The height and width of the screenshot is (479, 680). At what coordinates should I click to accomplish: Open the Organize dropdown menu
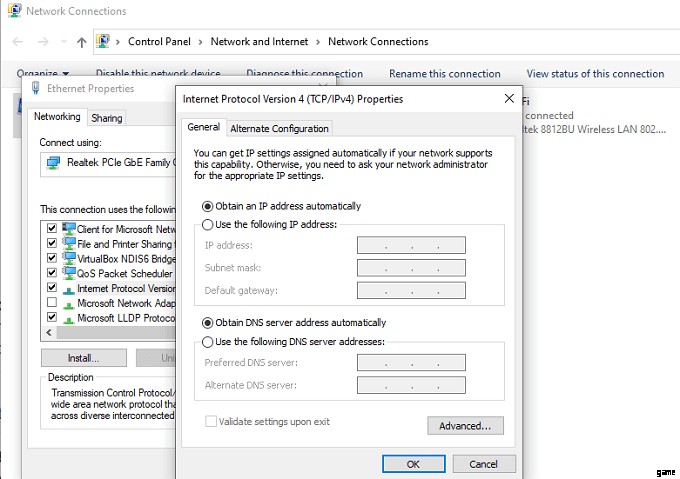pyautogui.click(x=42, y=74)
